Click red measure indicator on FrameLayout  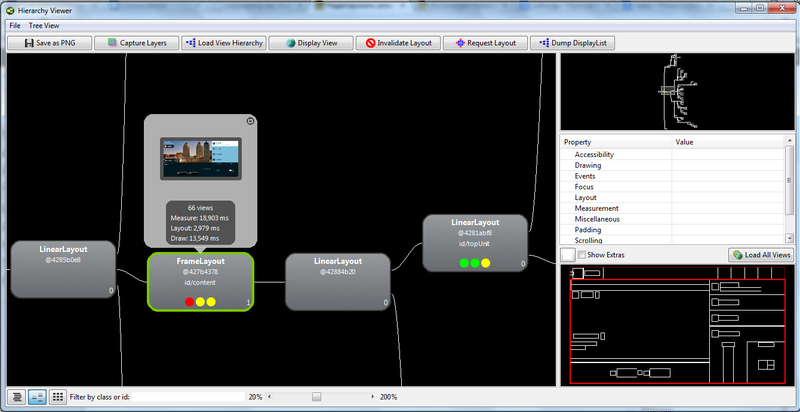tap(189, 302)
